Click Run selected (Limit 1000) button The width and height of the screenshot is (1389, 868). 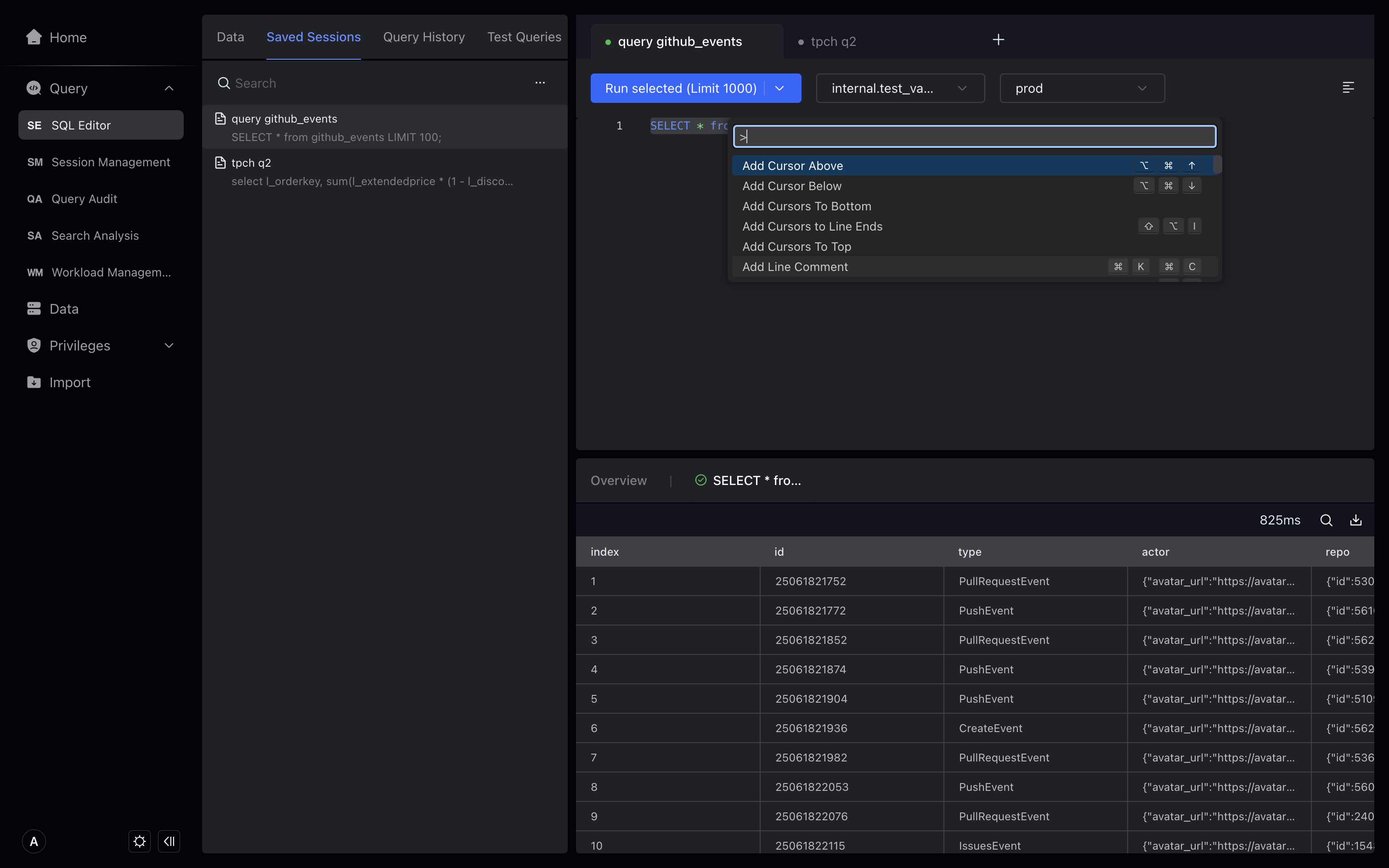click(x=681, y=88)
